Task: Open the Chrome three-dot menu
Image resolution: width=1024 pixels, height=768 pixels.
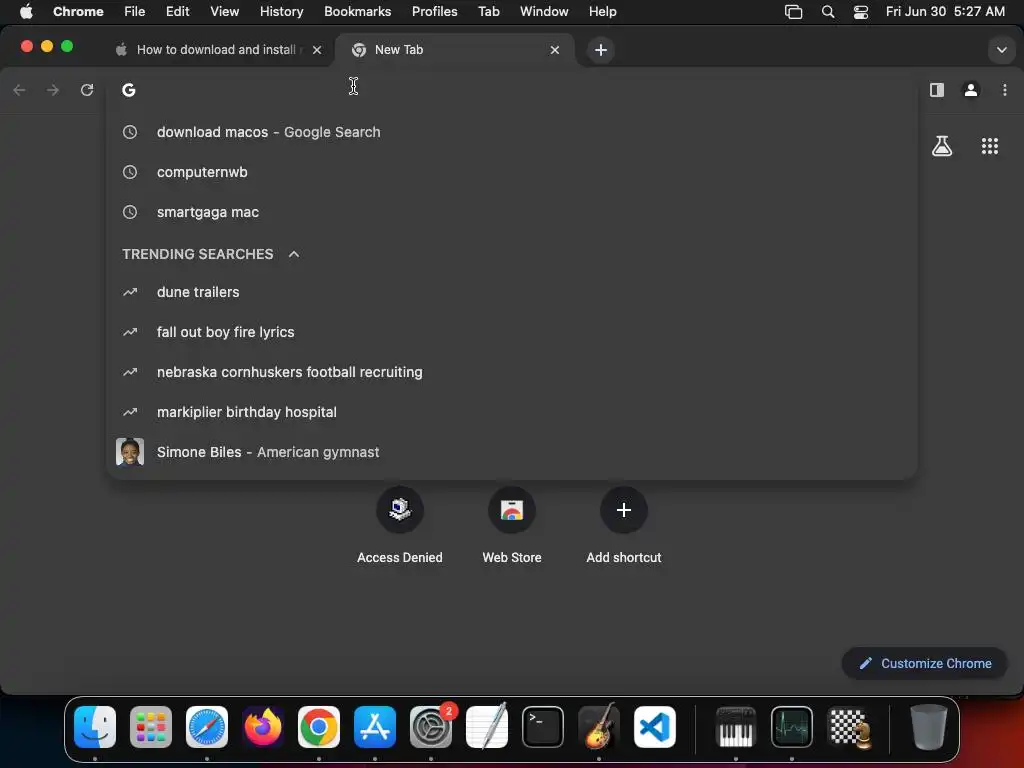Action: pos(1004,90)
